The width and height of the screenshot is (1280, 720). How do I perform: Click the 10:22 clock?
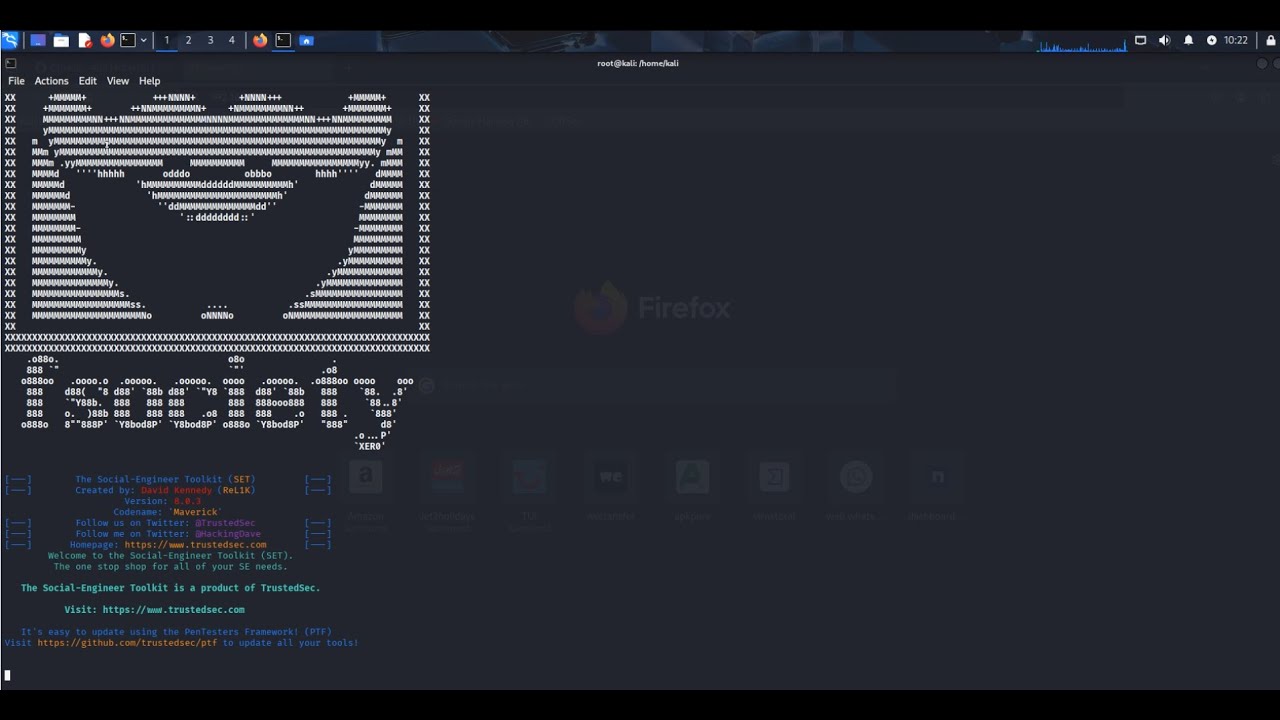(1236, 40)
